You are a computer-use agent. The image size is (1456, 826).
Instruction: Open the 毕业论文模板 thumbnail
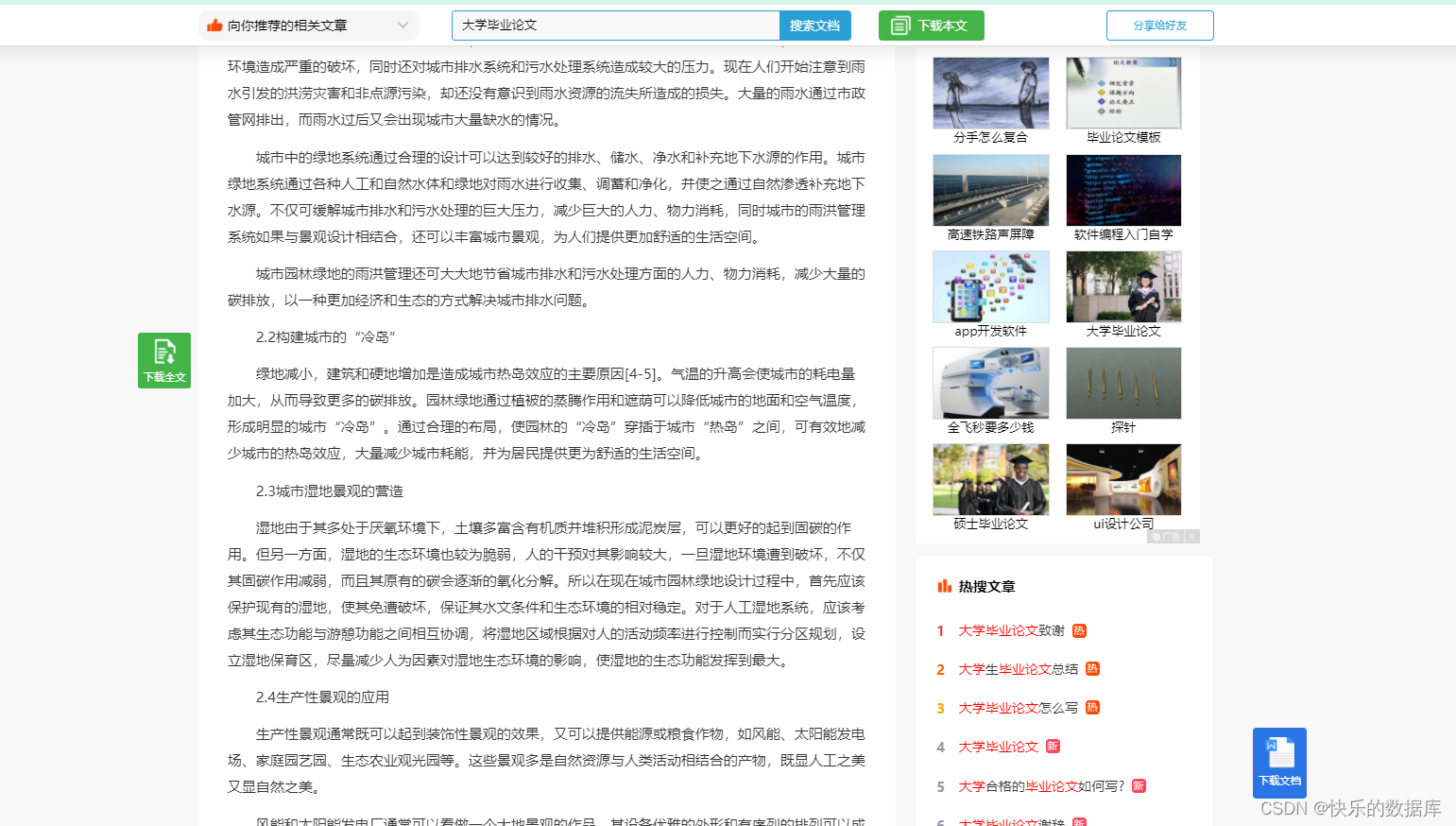tap(1122, 92)
